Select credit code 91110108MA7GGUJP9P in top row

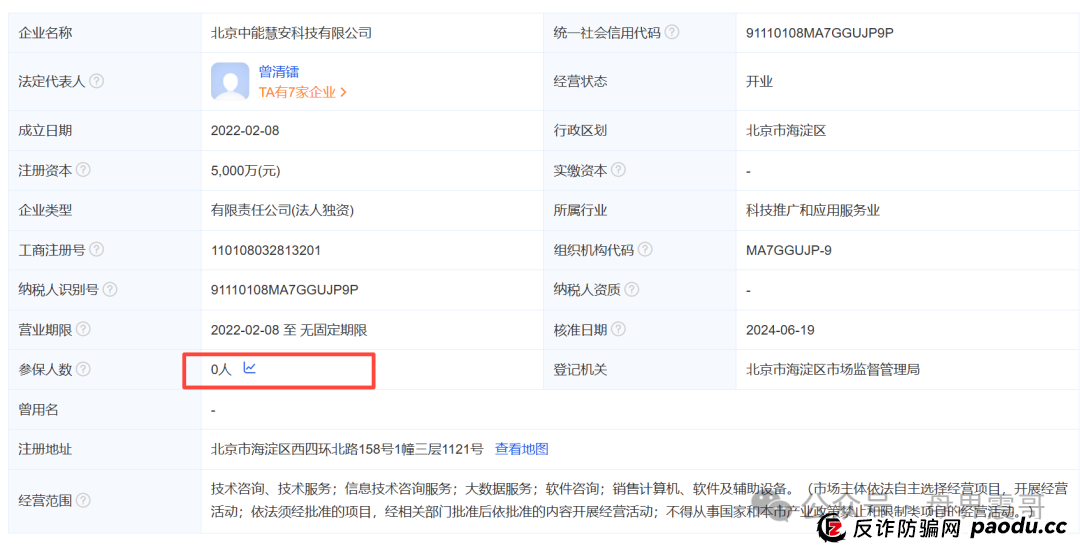(x=820, y=32)
